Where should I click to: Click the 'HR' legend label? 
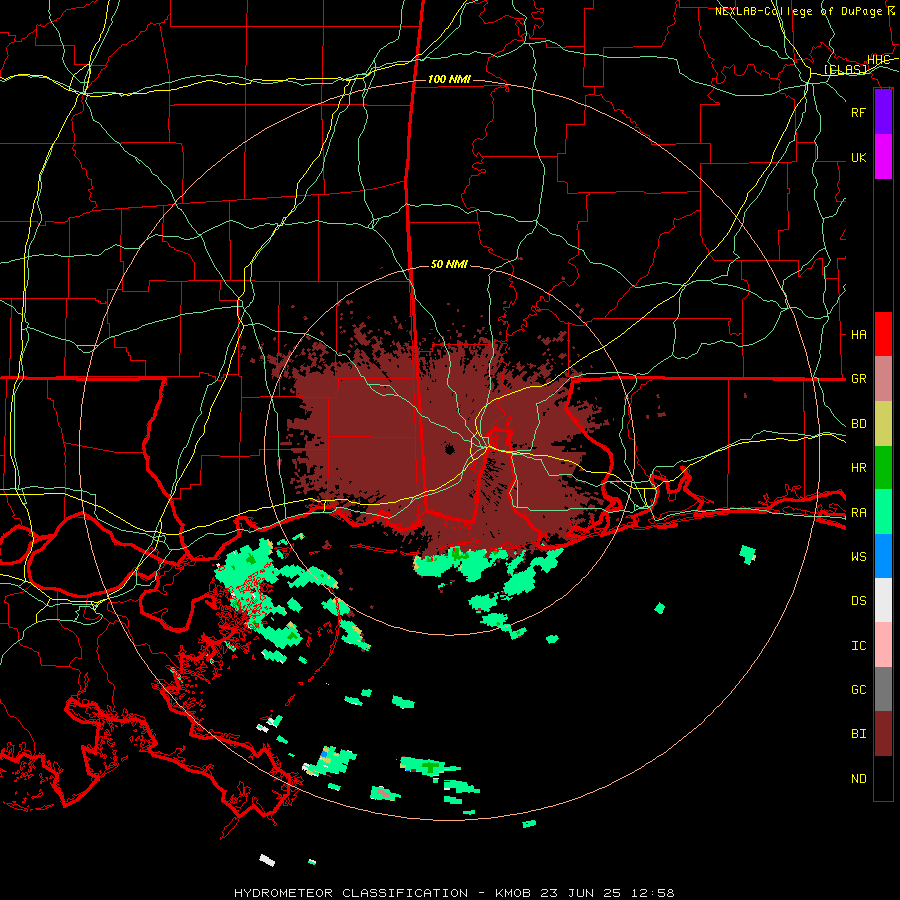tap(858, 468)
